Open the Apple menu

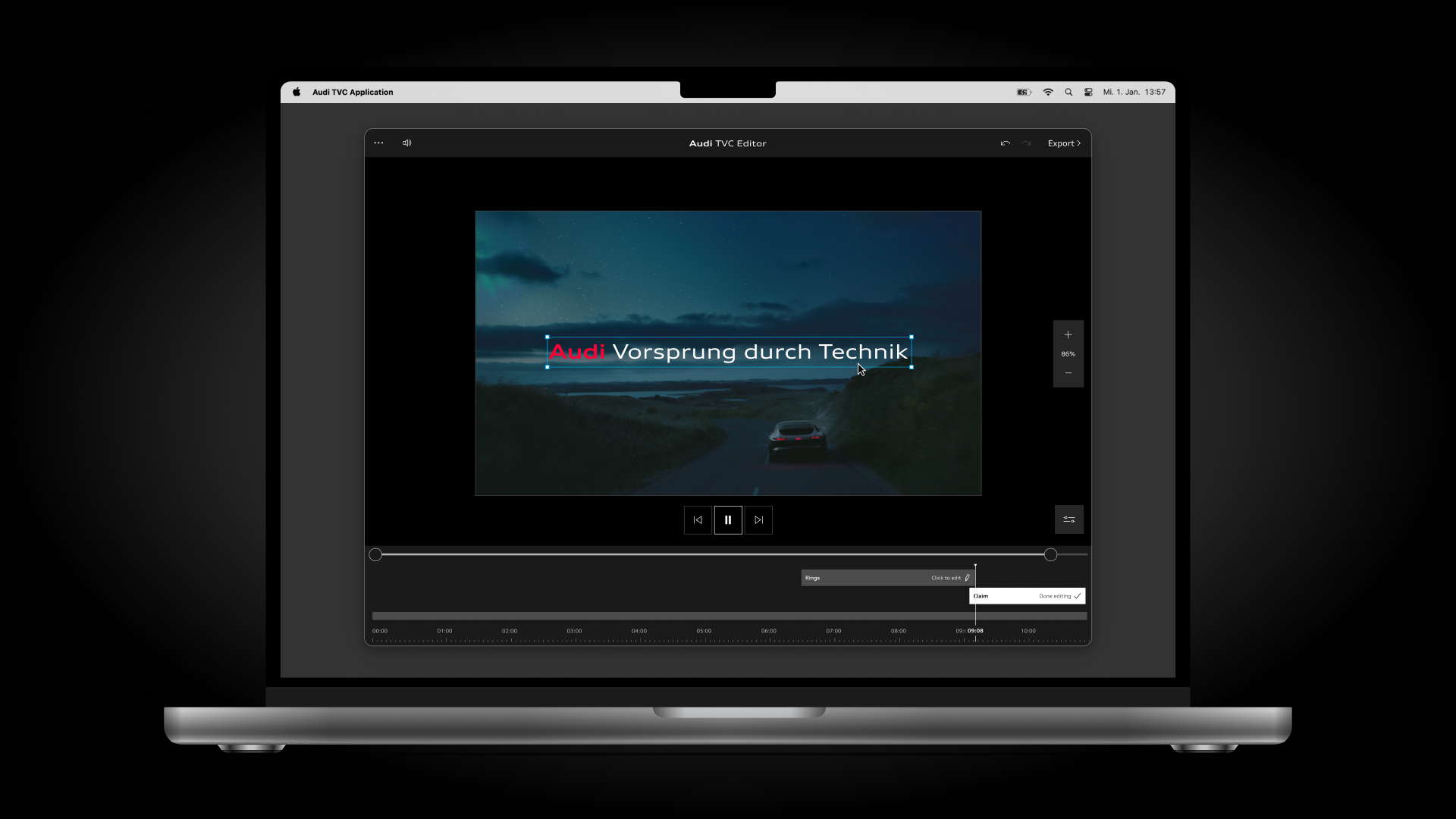point(297,93)
